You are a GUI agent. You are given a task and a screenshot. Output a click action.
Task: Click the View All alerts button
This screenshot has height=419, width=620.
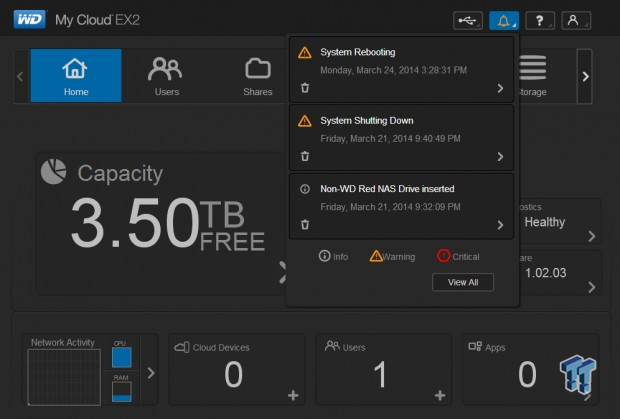463,282
